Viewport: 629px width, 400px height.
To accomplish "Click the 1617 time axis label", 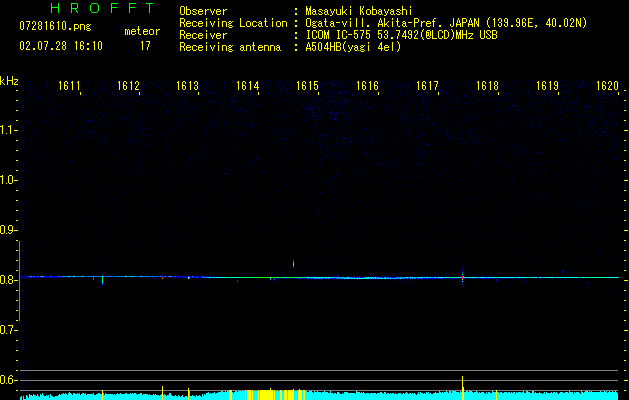I will point(427,85).
